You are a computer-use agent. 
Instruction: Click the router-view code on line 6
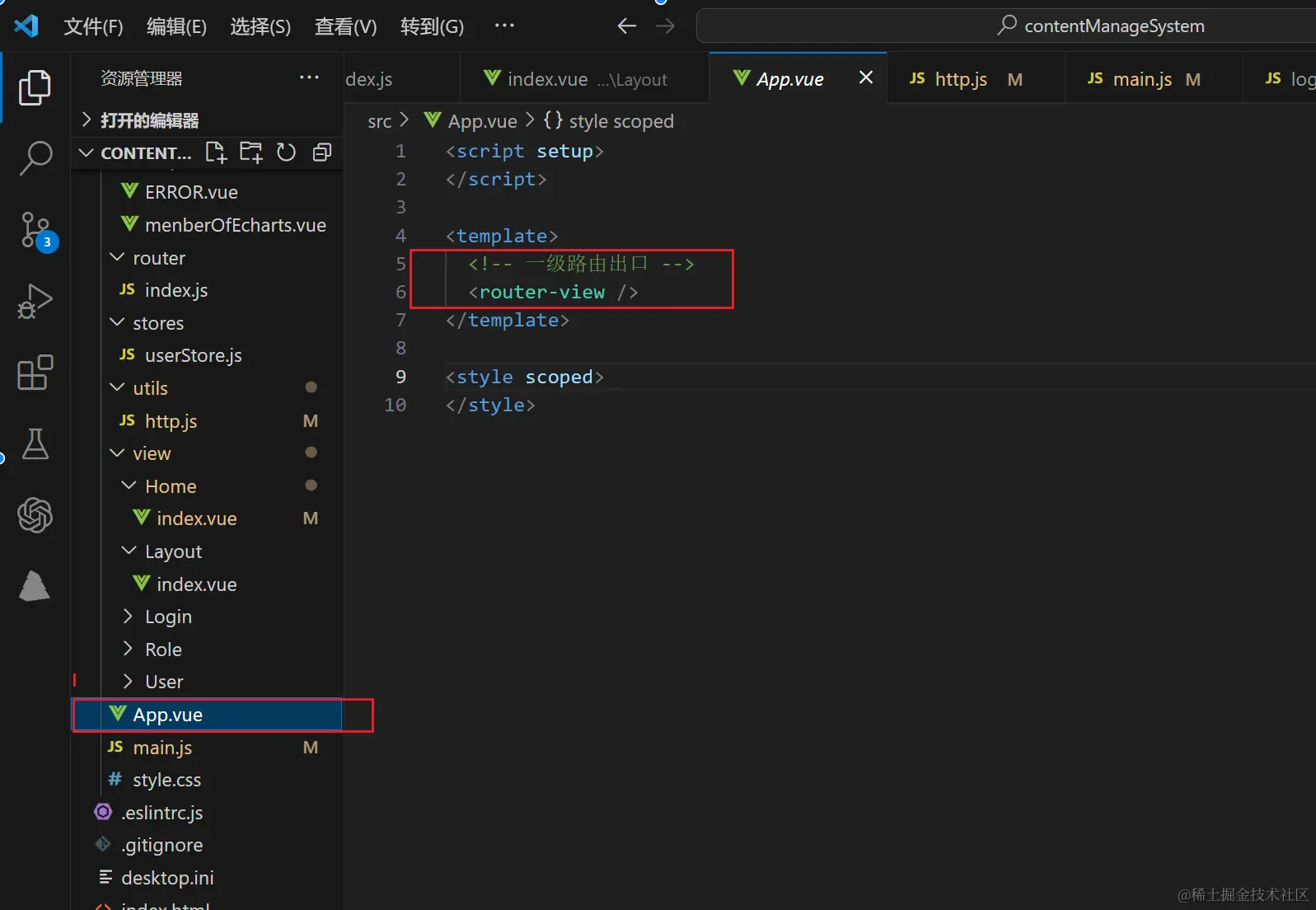click(x=553, y=292)
